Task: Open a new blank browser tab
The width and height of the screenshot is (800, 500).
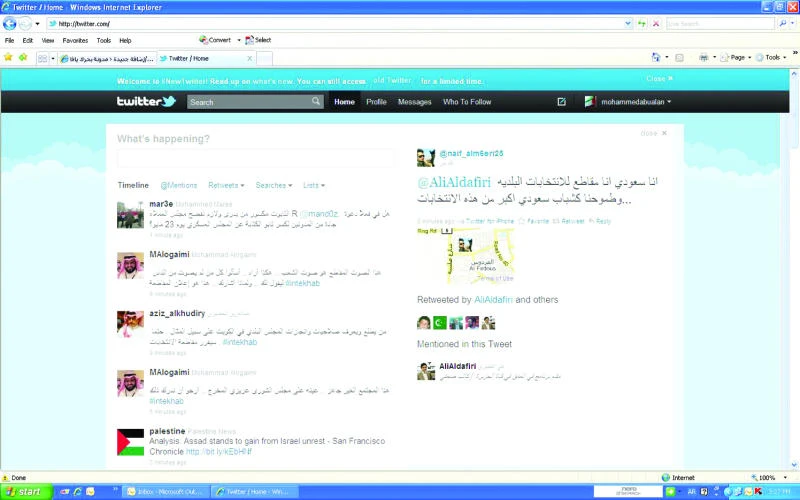Action: [x=264, y=59]
